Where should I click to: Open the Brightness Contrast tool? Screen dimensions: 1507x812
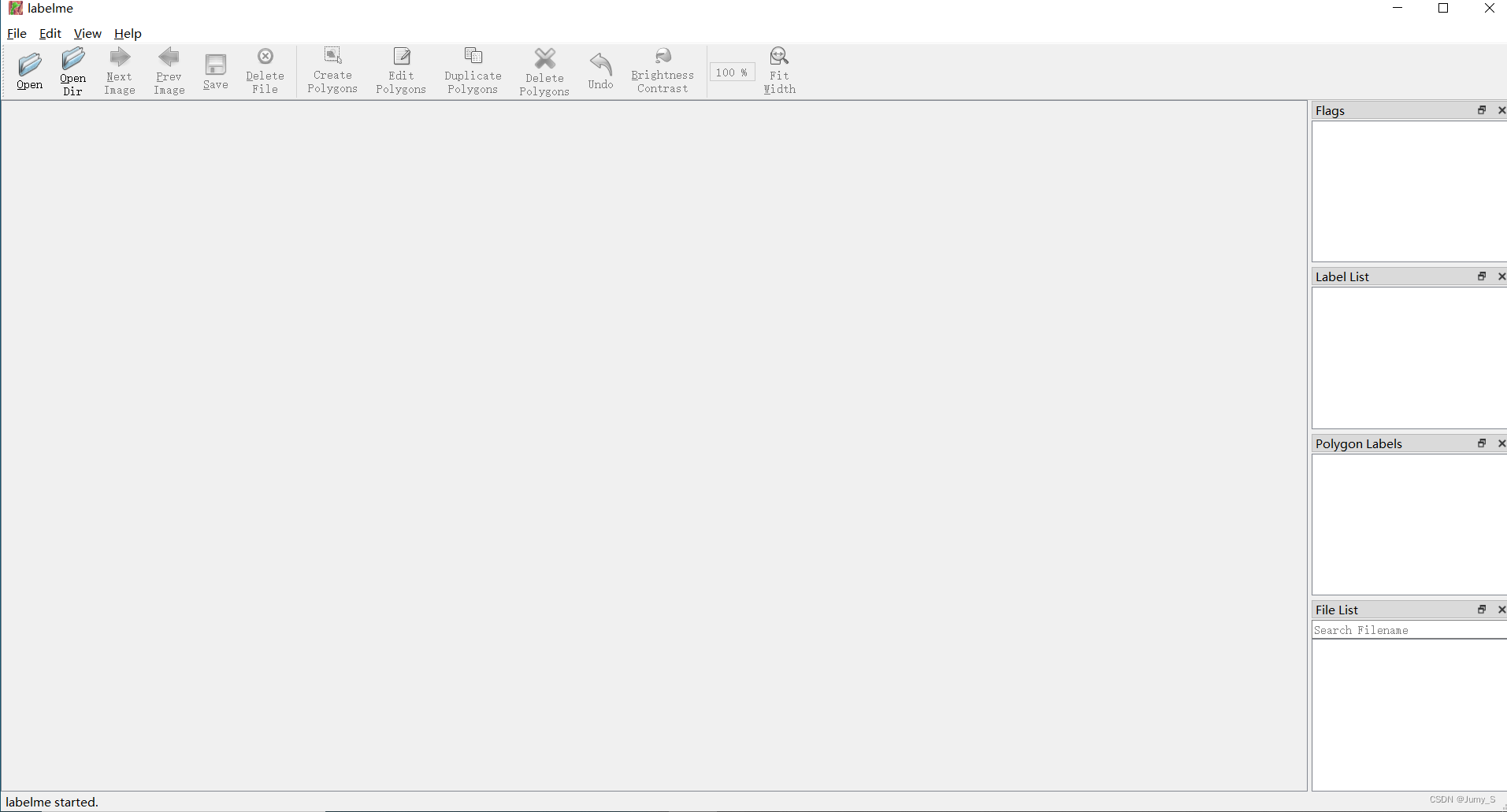pos(663,71)
